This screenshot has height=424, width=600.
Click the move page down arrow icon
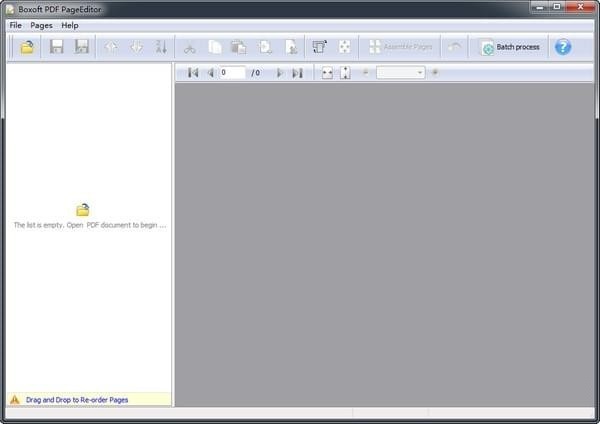click(x=136, y=47)
